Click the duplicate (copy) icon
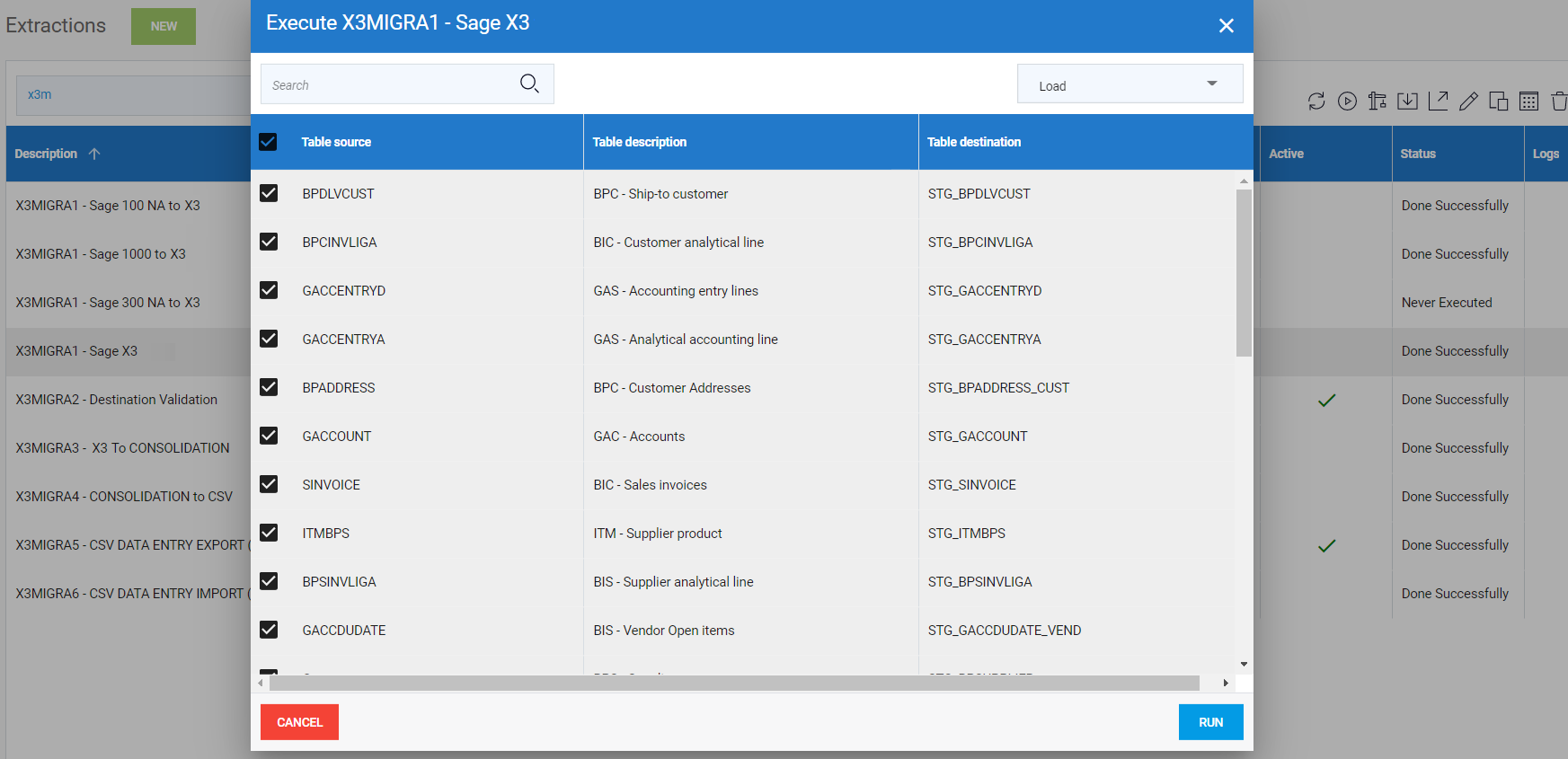 [1499, 101]
